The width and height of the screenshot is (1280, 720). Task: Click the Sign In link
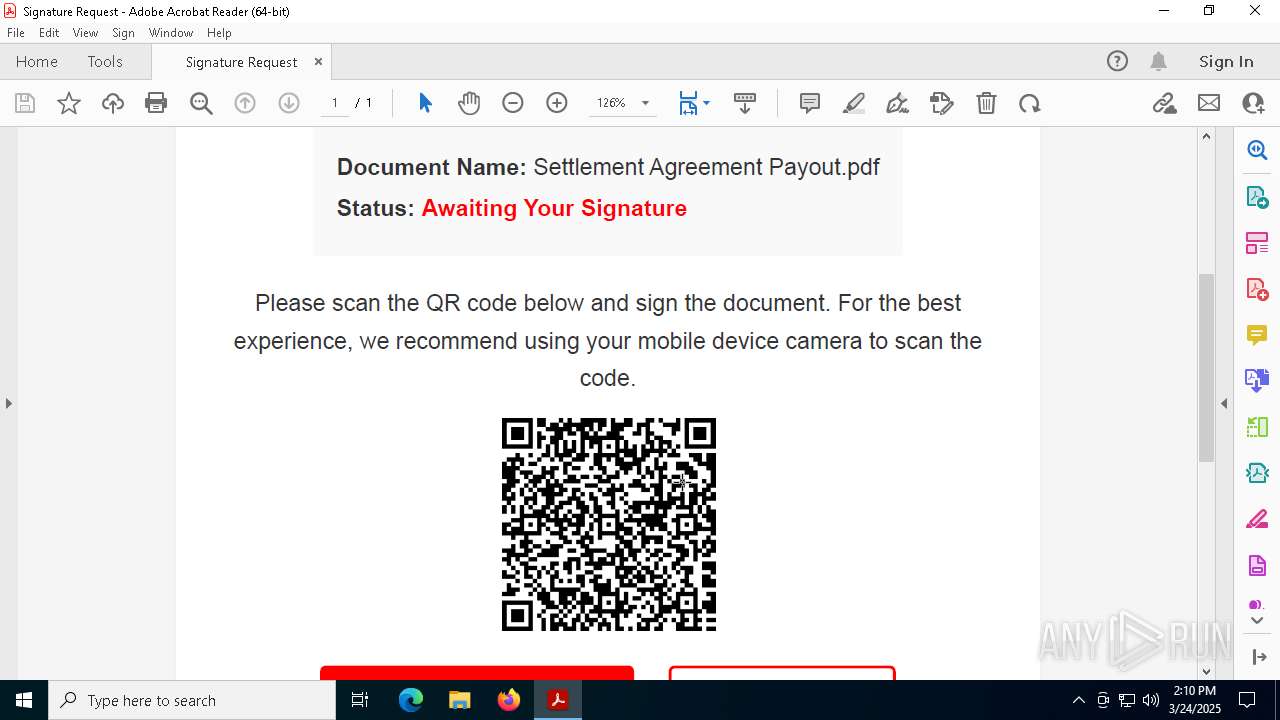point(1226,62)
